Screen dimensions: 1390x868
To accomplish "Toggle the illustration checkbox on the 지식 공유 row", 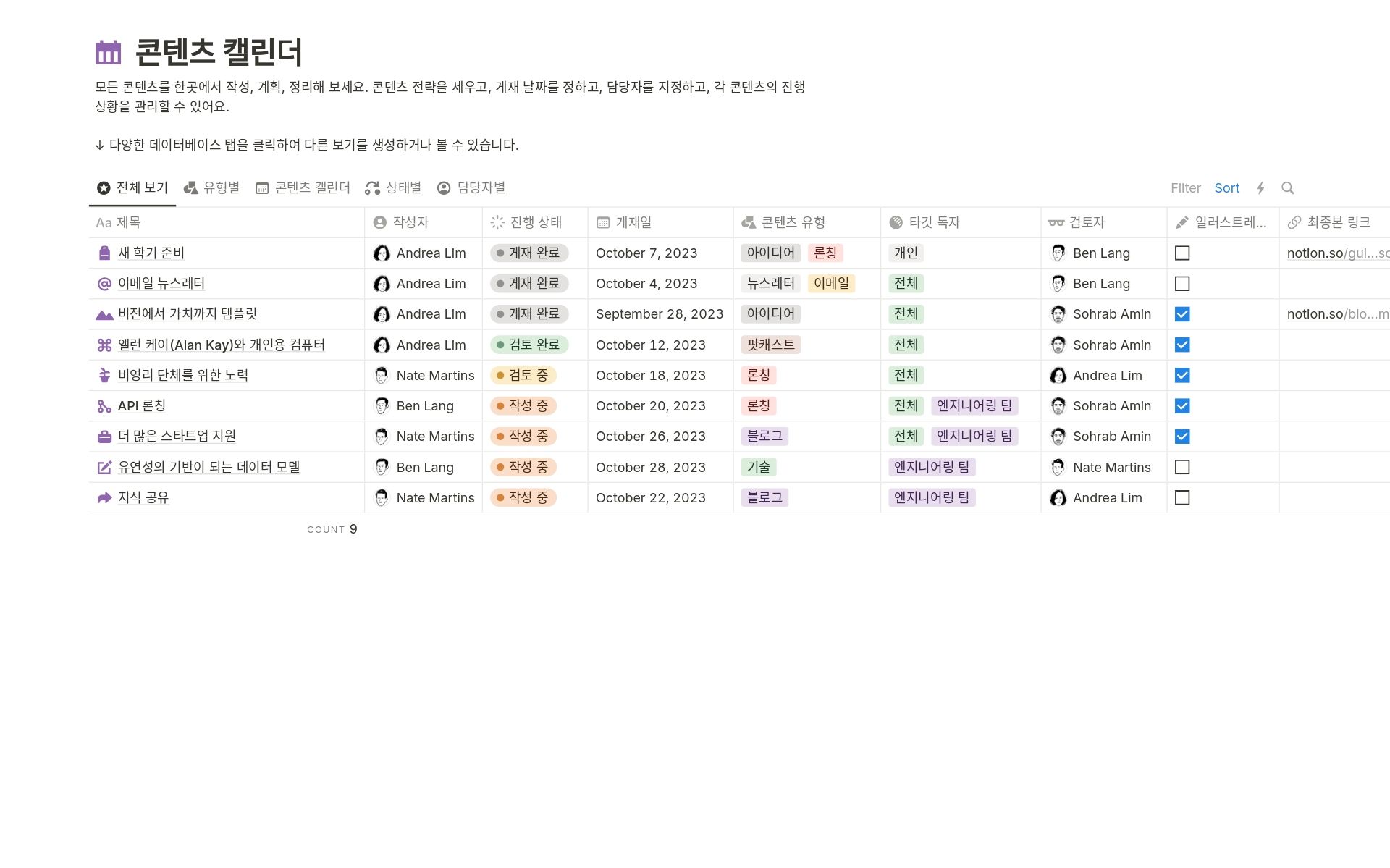I will [1183, 497].
